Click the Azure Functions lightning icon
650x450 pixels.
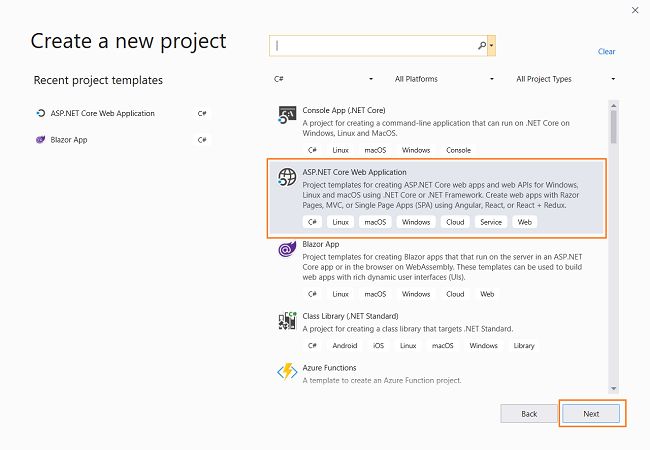point(287,372)
